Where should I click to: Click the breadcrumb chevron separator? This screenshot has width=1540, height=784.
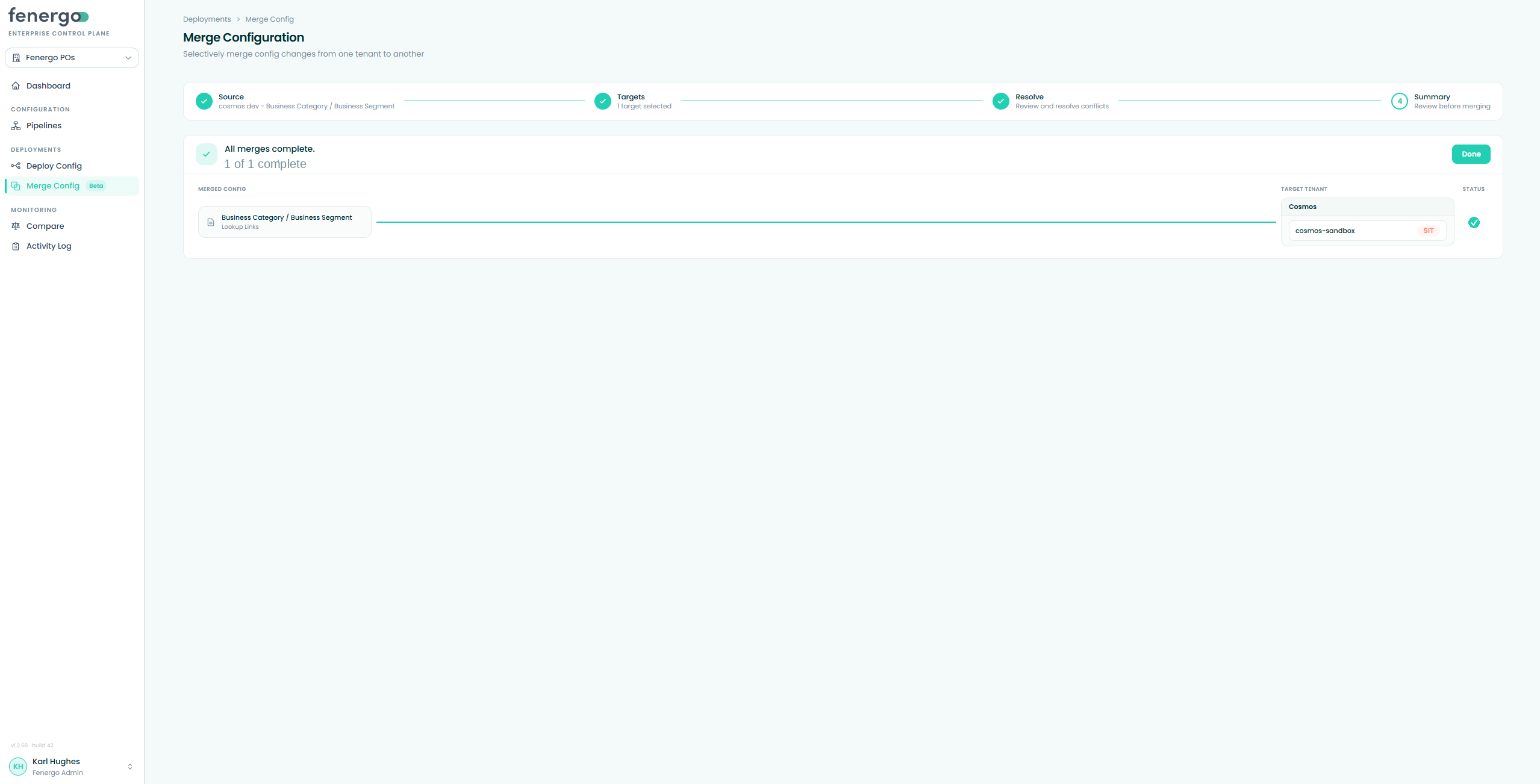click(x=238, y=19)
